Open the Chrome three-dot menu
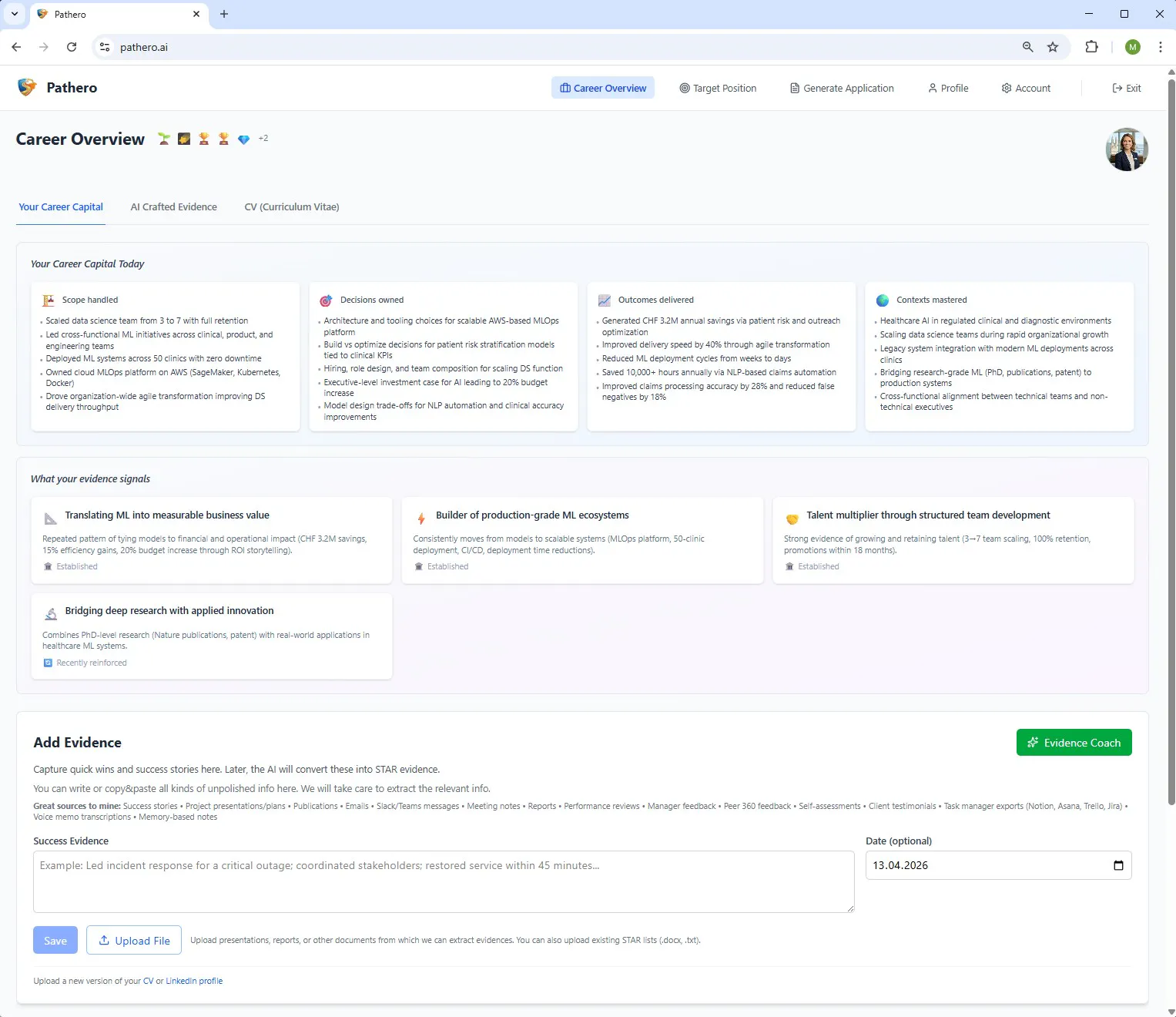This screenshot has height=1017, width=1176. pos(1160,47)
